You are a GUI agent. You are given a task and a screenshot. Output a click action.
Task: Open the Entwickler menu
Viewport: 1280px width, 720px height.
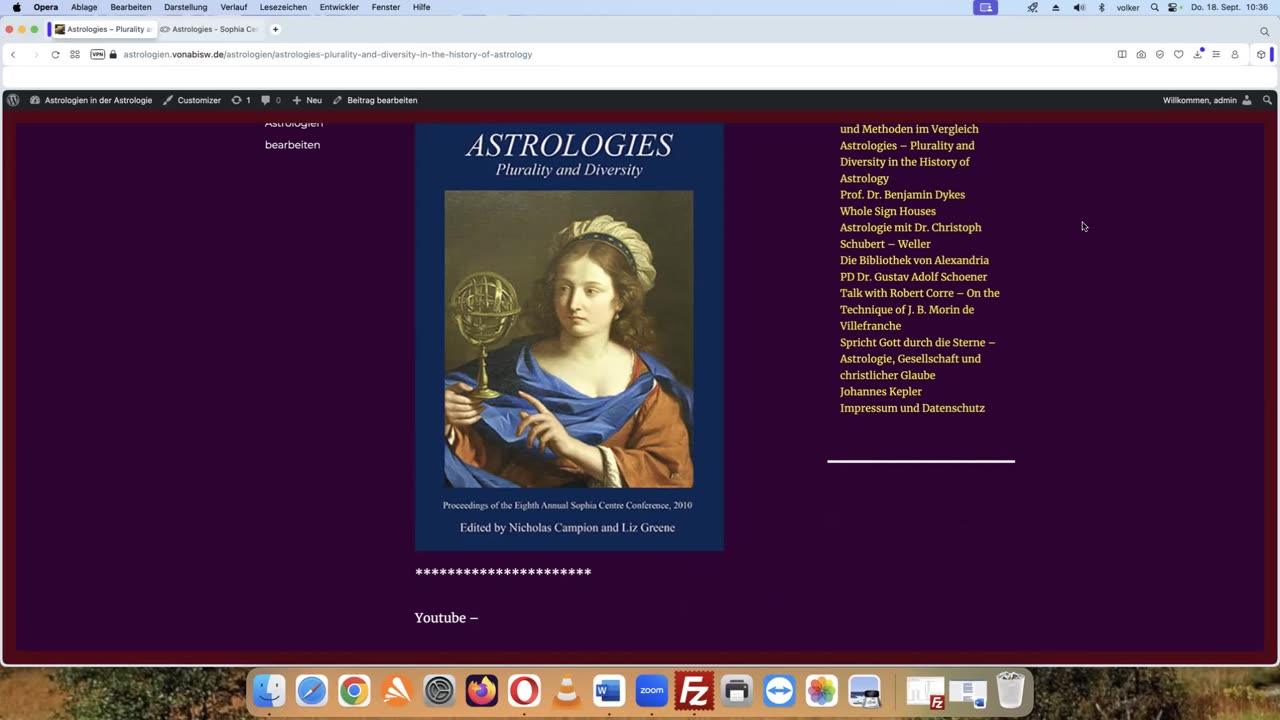[341, 7]
